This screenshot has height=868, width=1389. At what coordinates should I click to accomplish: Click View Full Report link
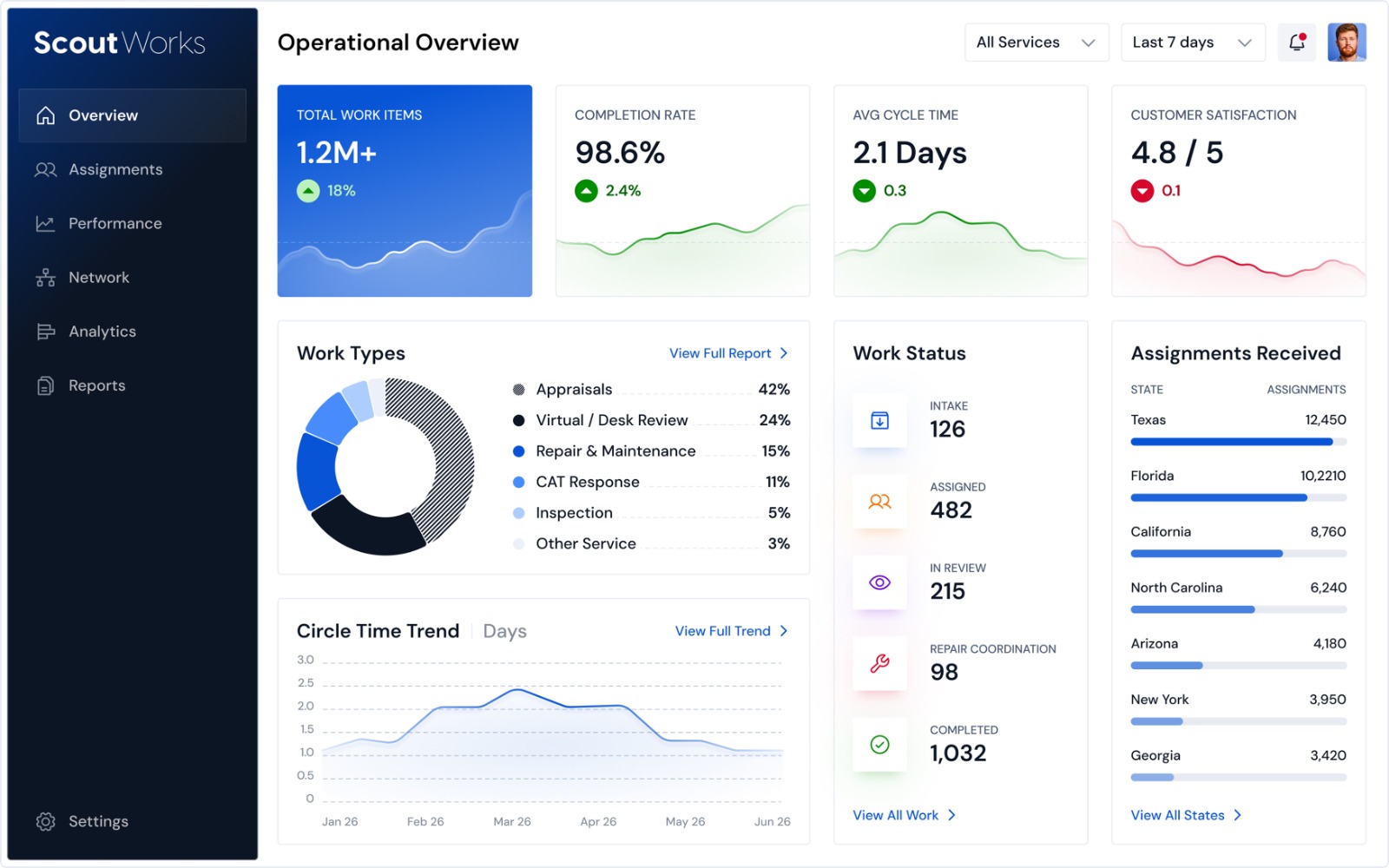click(x=728, y=353)
